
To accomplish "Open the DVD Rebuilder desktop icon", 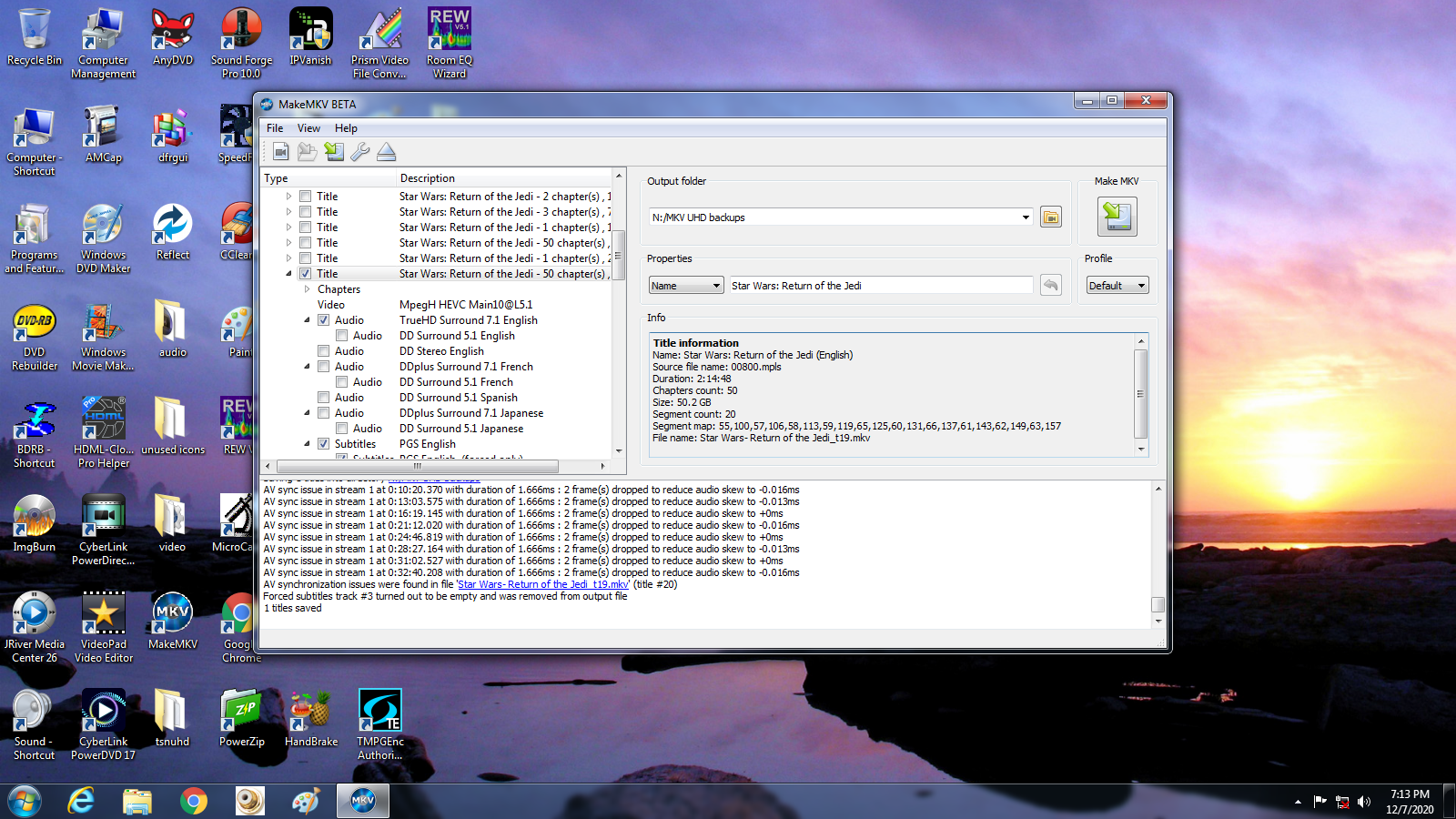I will (x=35, y=336).
